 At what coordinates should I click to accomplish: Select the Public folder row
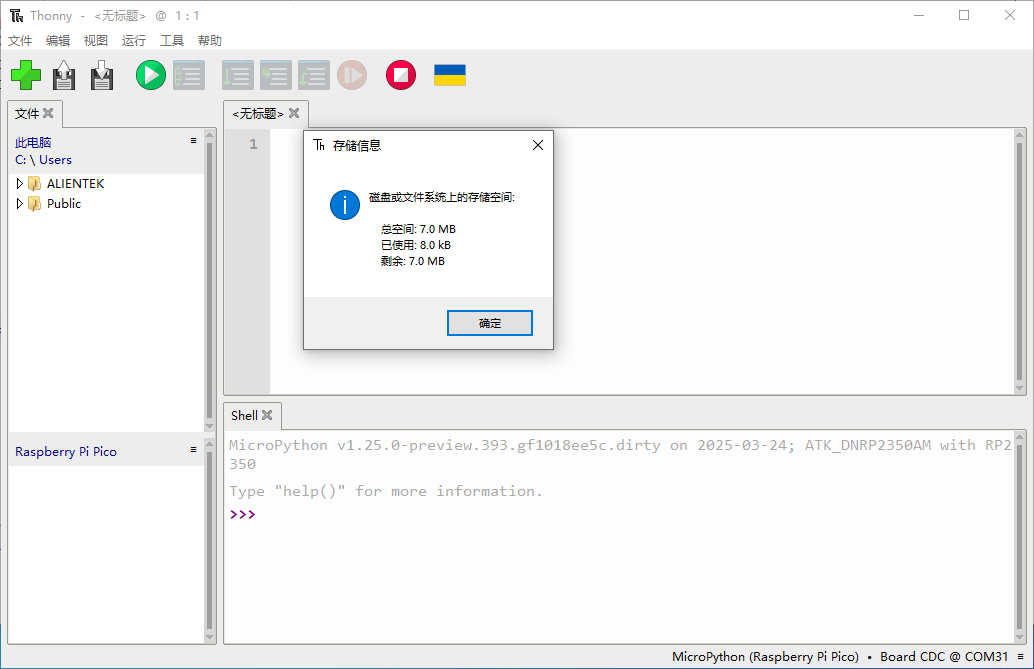[106, 204]
